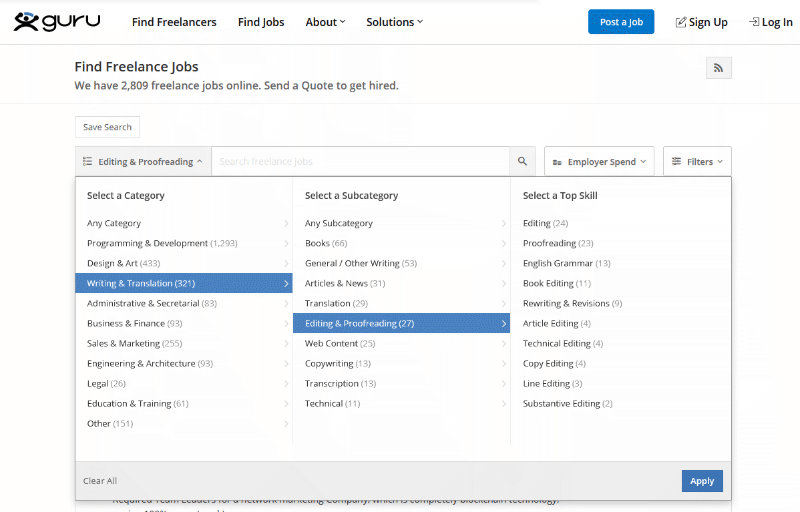Select Legal category
Screen dimensions: 800x512
[x=184, y=383]
